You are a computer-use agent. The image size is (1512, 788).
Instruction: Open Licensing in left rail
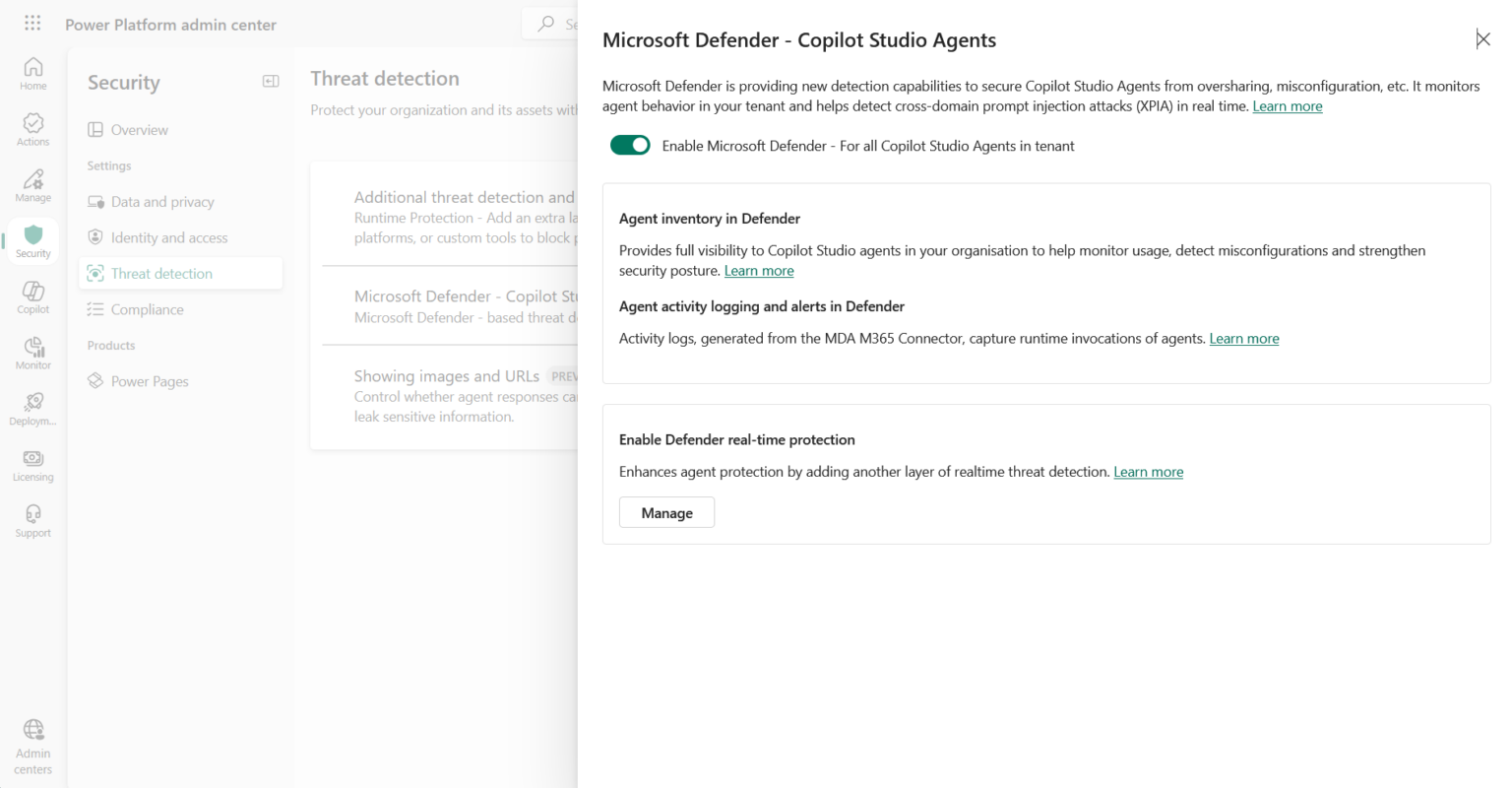pos(32,465)
